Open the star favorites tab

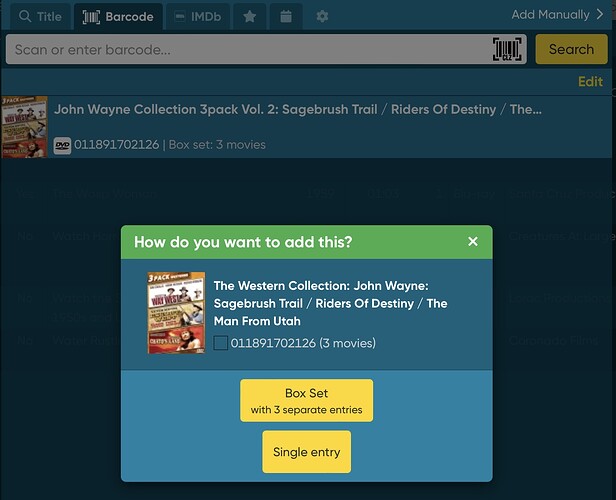(x=249, y=17)
